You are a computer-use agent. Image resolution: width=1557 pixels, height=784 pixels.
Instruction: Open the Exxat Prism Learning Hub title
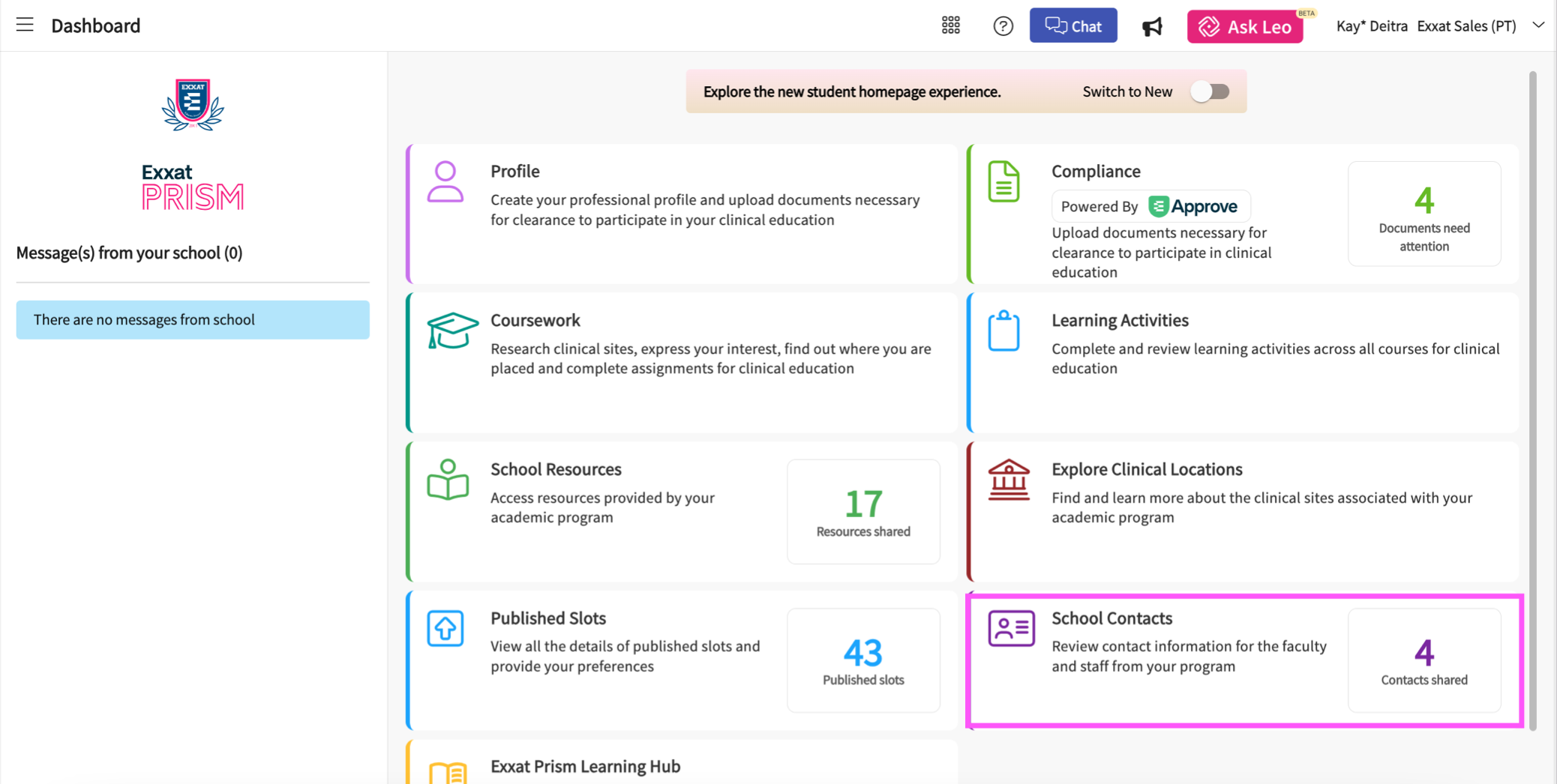(x=585, y=766)
